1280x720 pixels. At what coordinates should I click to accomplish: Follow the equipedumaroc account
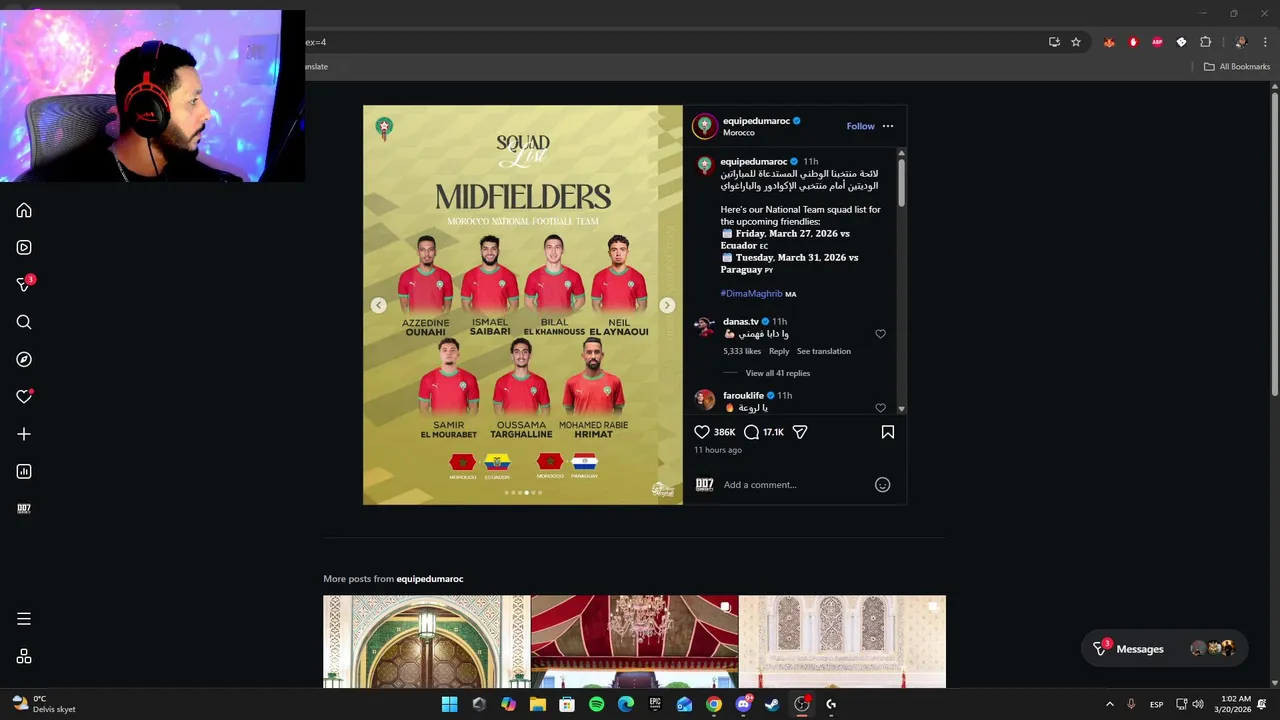click(860, 126)
